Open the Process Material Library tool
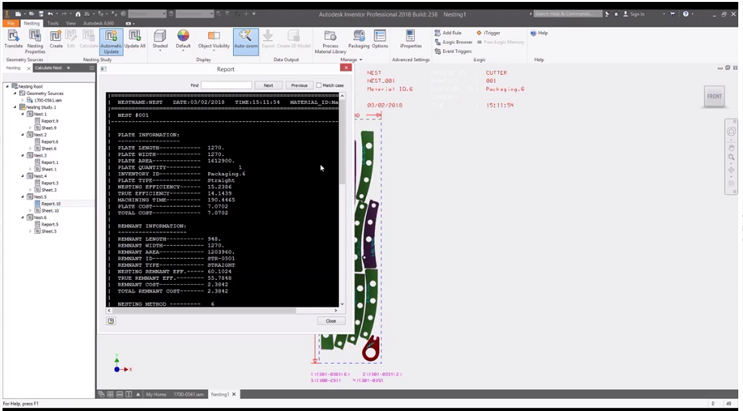Viewport: 743px width, 411px height. pyautogui.click(x=330, y=38)
